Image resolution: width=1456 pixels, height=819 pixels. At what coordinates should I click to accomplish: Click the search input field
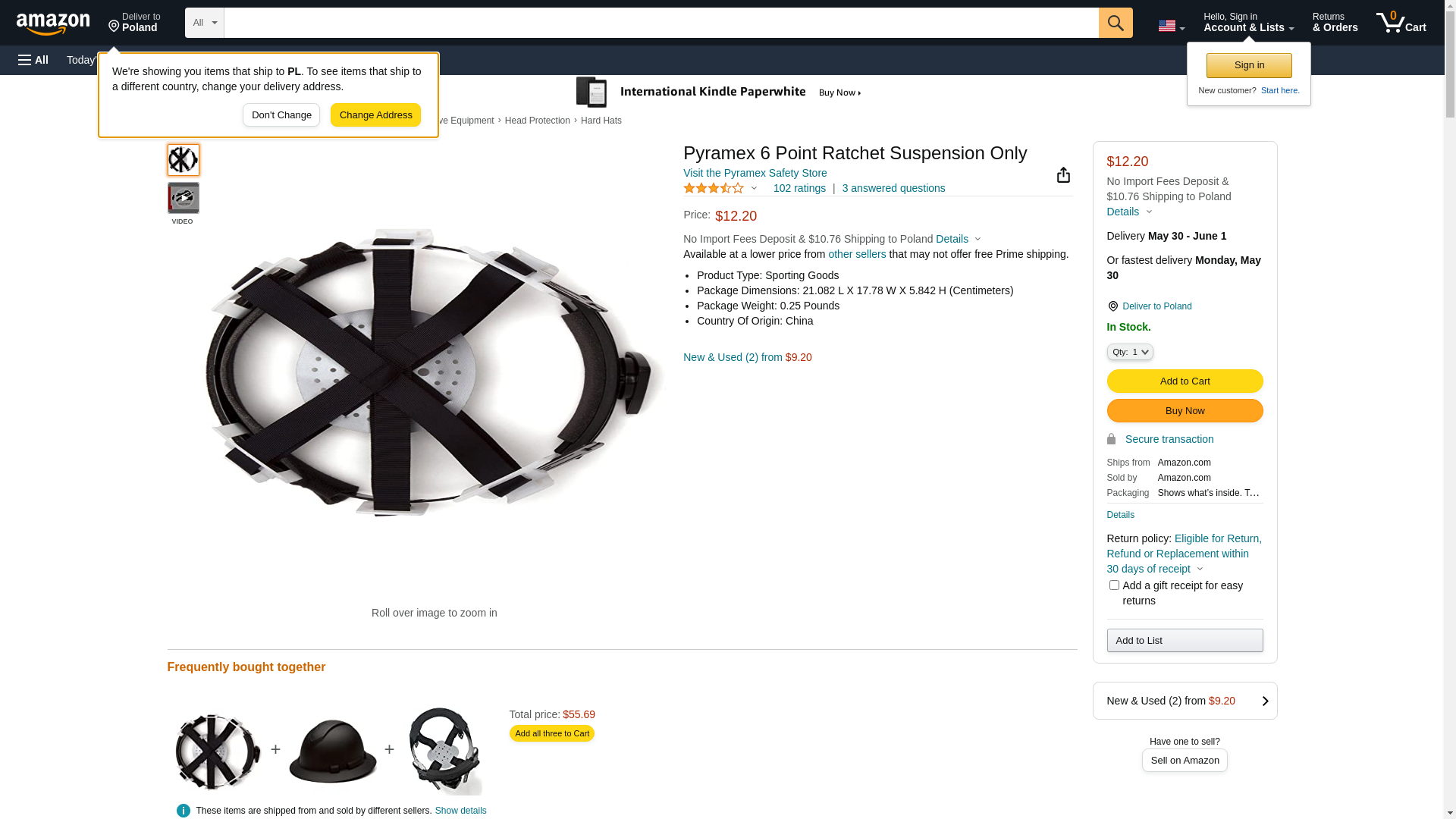[x=661, y=23]
